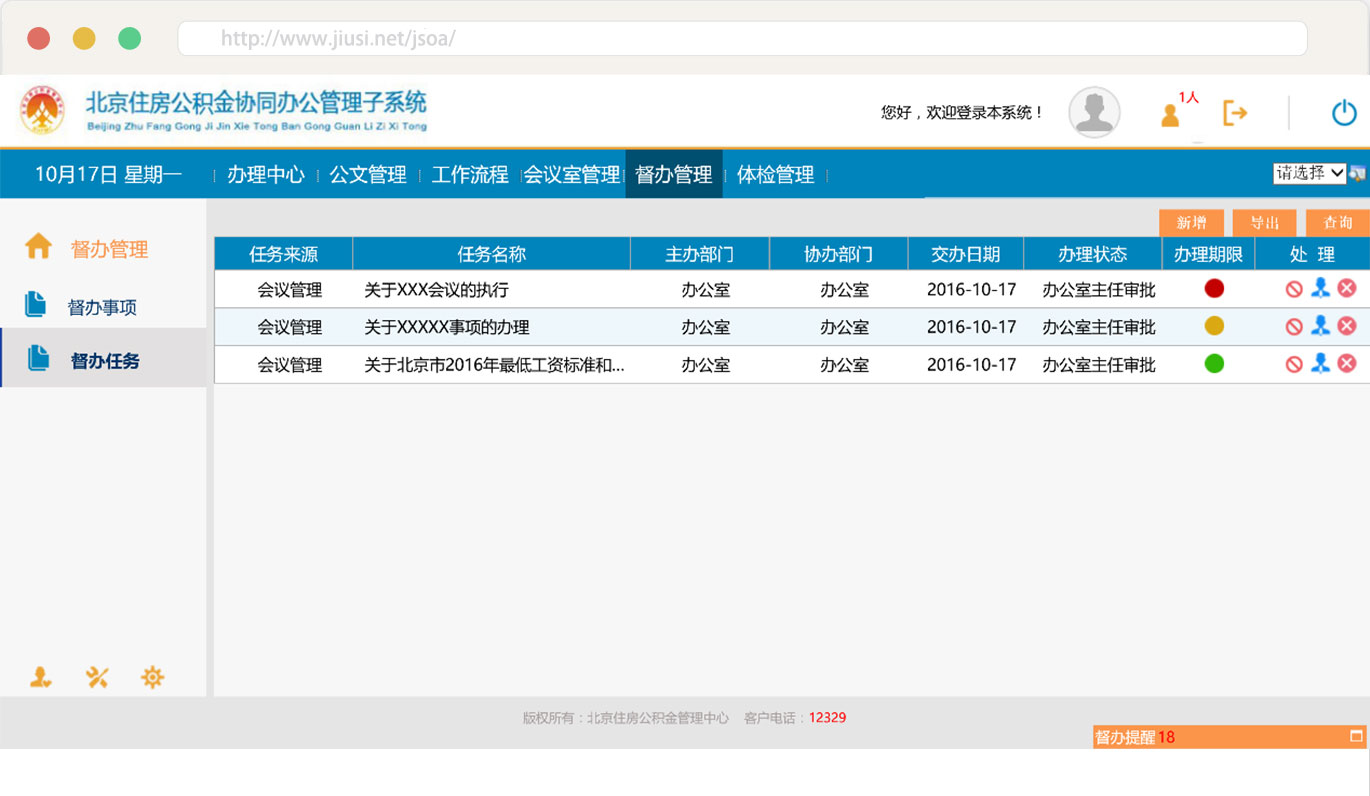This screenshot has height=796, width=1370.
Task: Click the orange wrench tools icon in sidebar
Action: [97, 678]
